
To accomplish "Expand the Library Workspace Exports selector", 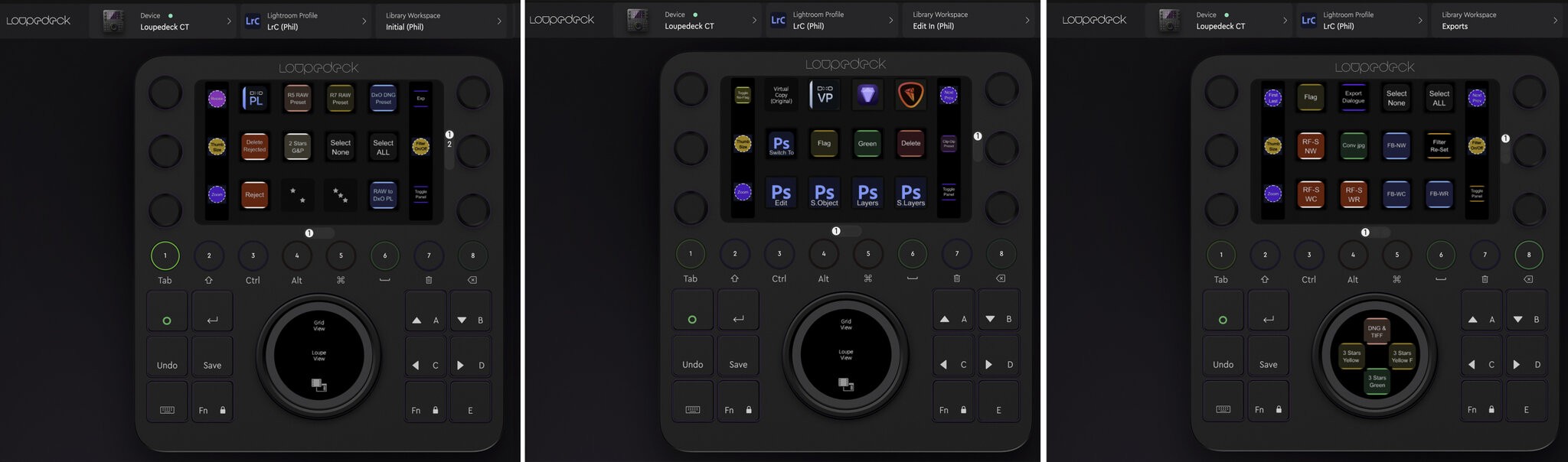I will coord(1498,21).
